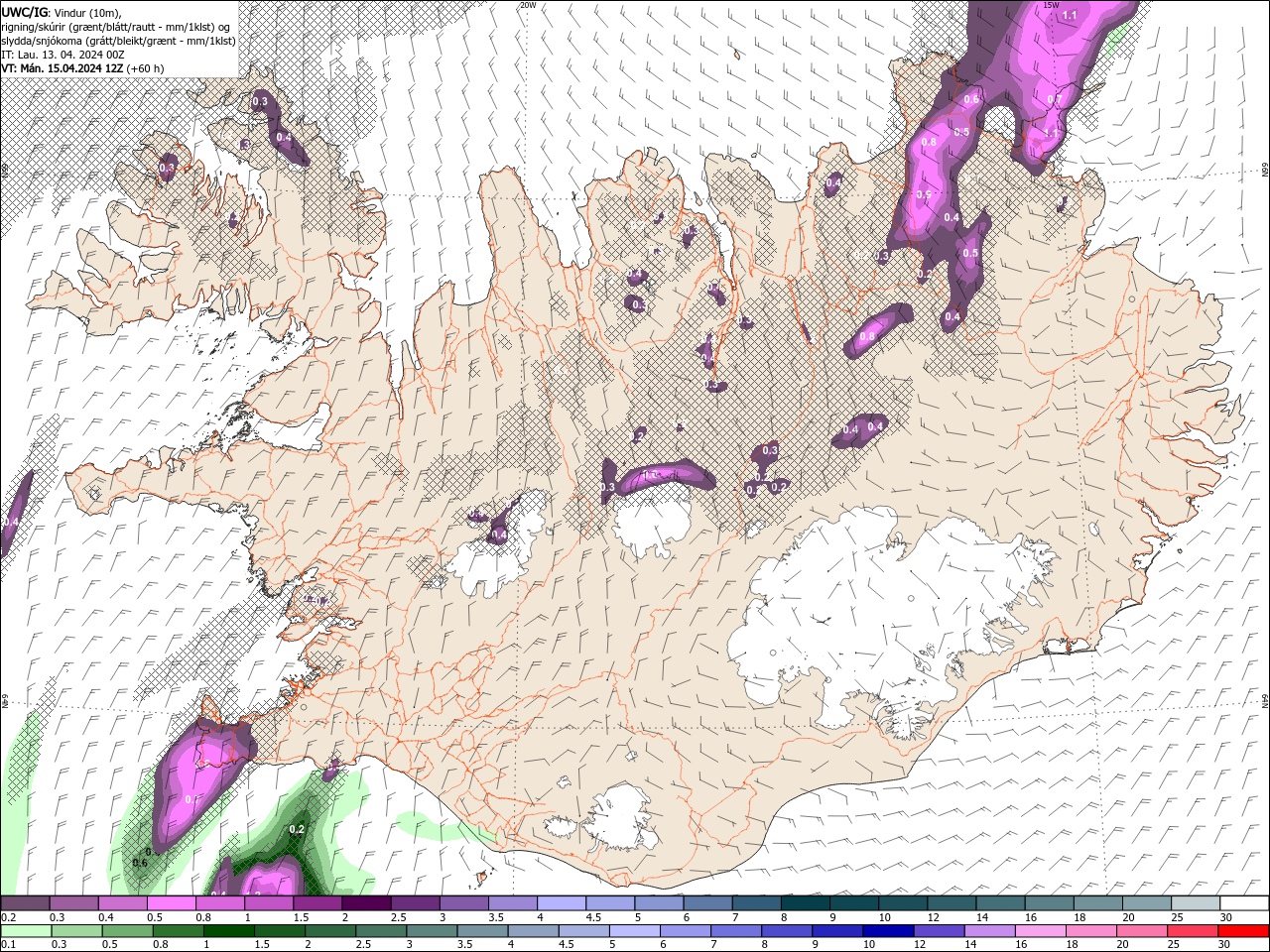The width and height of the screenshot is (1270, 952).
Task: Click the lower legend swatch between 0.8 and 1
Action: pyautogui.click(x=178, y=931)
